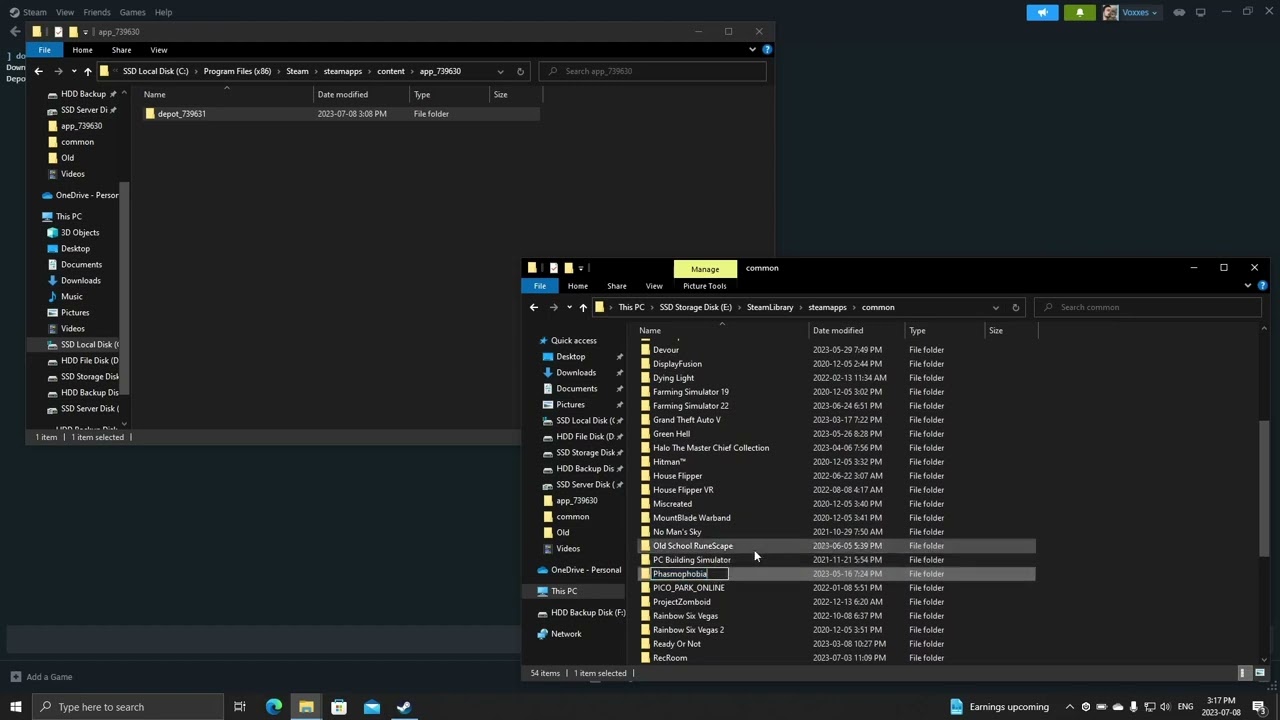Select content breadcrumb in app_739630 address bar
The height and width of the screenshot is (720, 1280).
(x=391, y=71)
